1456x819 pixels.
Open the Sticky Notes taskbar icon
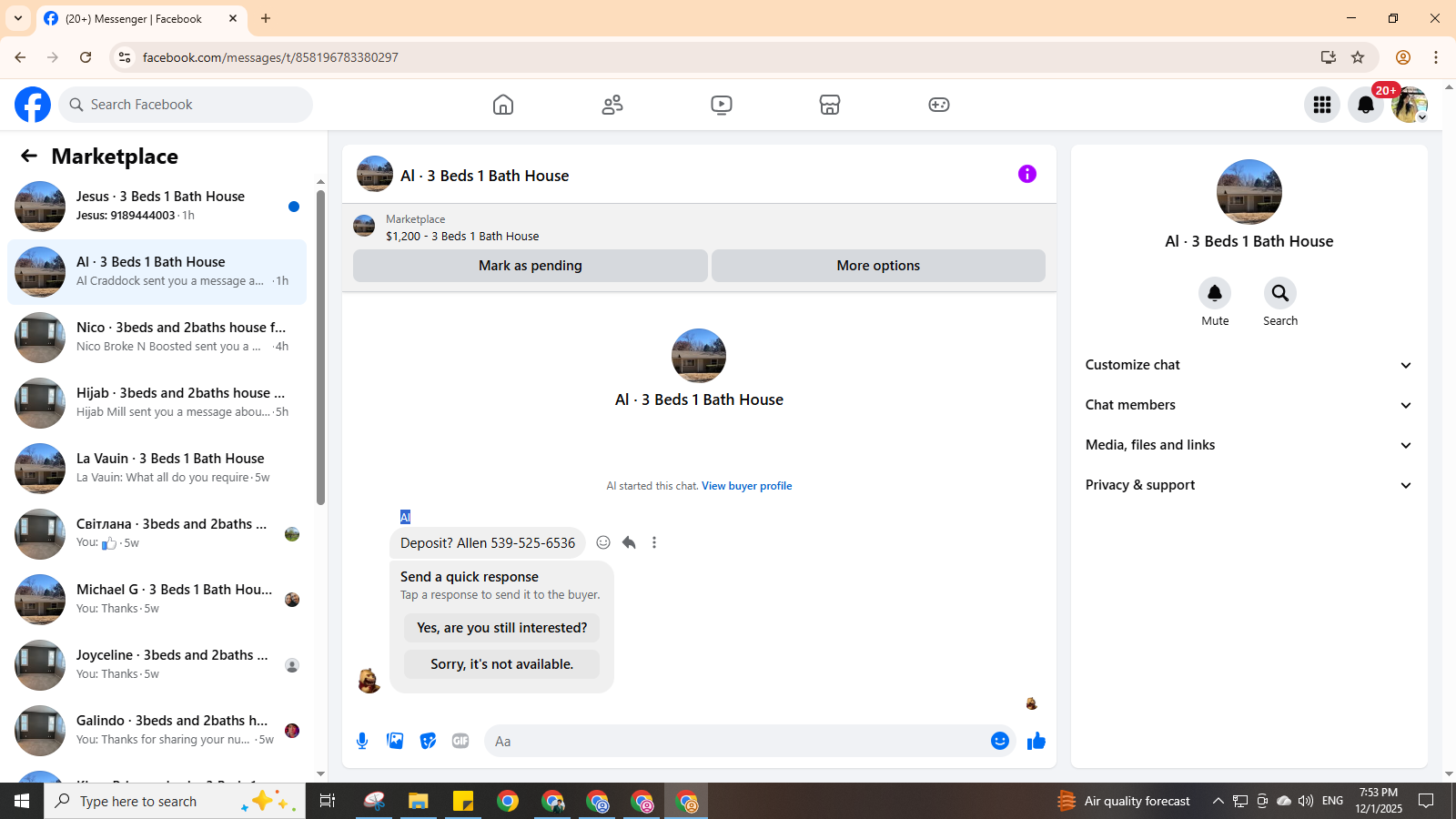[463, 801]
